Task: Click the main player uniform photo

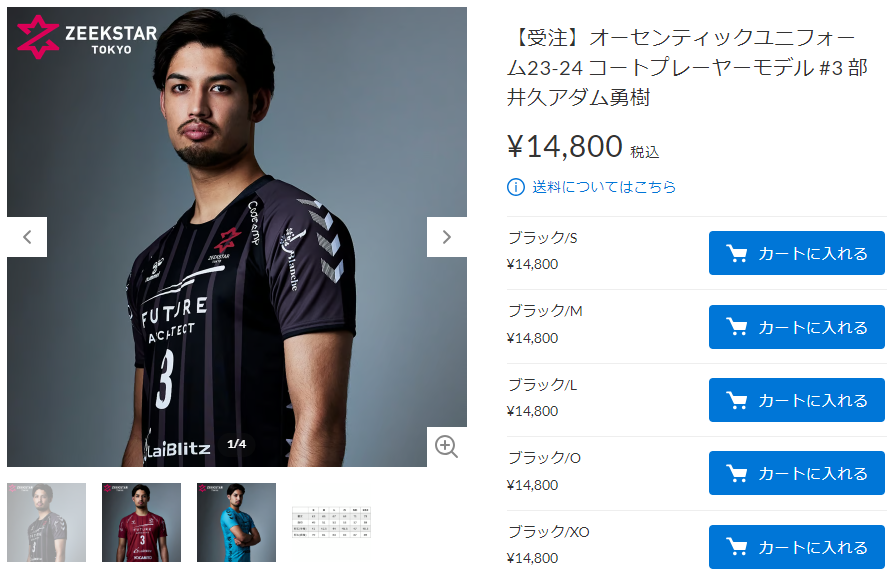Action: [x=237, y=237]
